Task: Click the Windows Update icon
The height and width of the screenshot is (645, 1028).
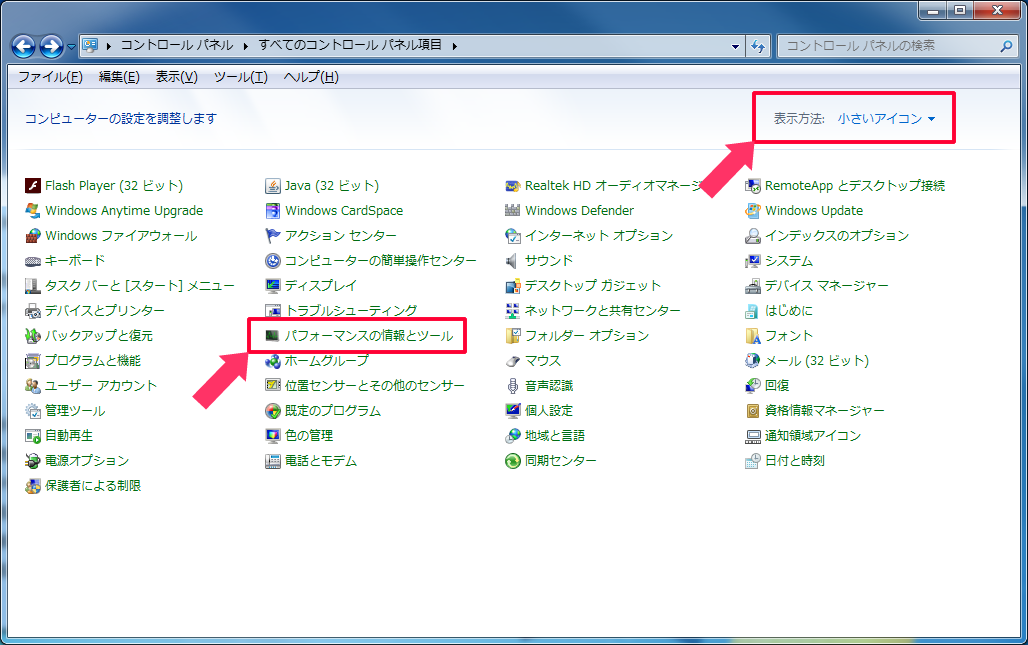Action: 753,210
